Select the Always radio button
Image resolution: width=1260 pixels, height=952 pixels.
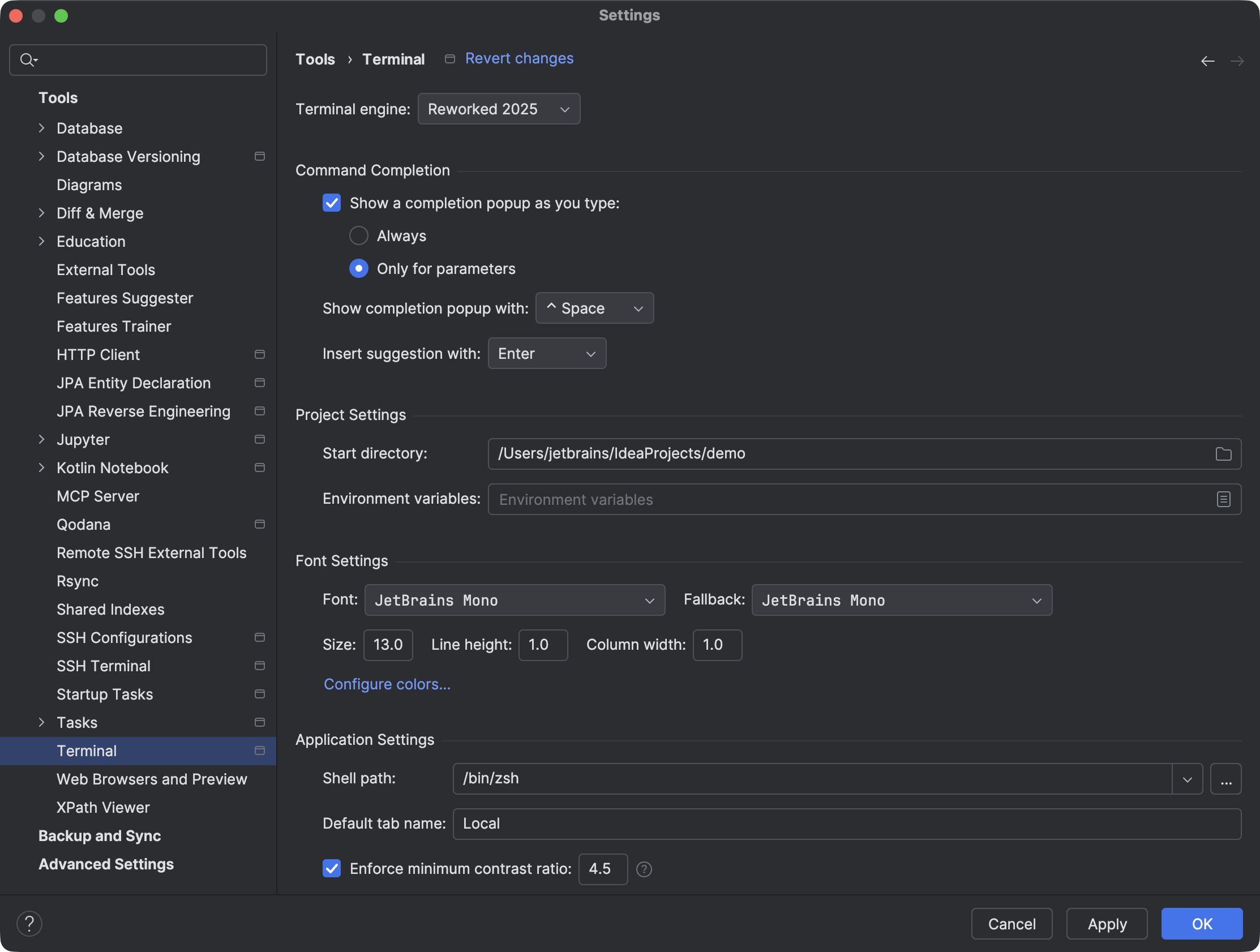[x=358, y=235]
